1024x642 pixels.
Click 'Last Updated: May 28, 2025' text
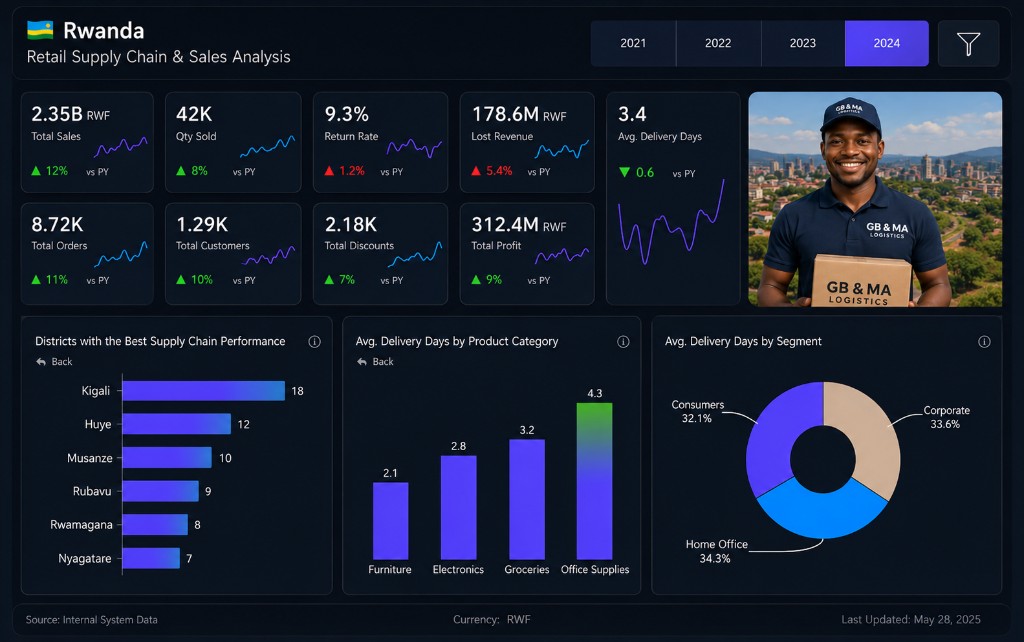pos(910,620)
